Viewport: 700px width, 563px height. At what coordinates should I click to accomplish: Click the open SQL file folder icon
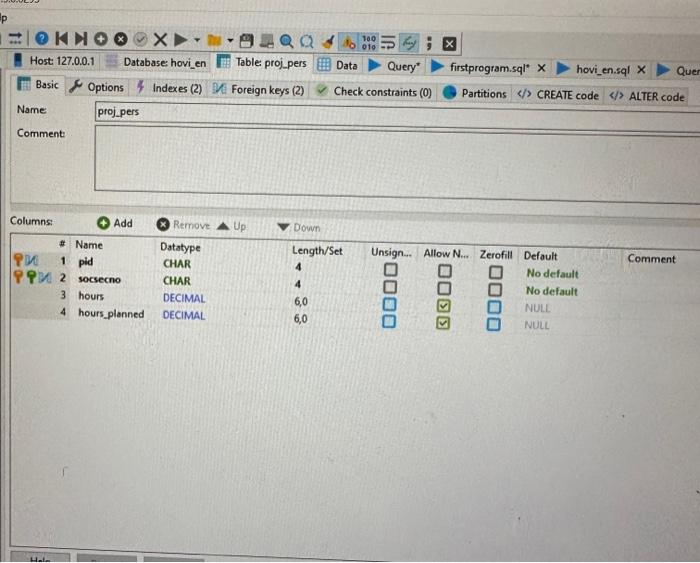click(215, 41)
